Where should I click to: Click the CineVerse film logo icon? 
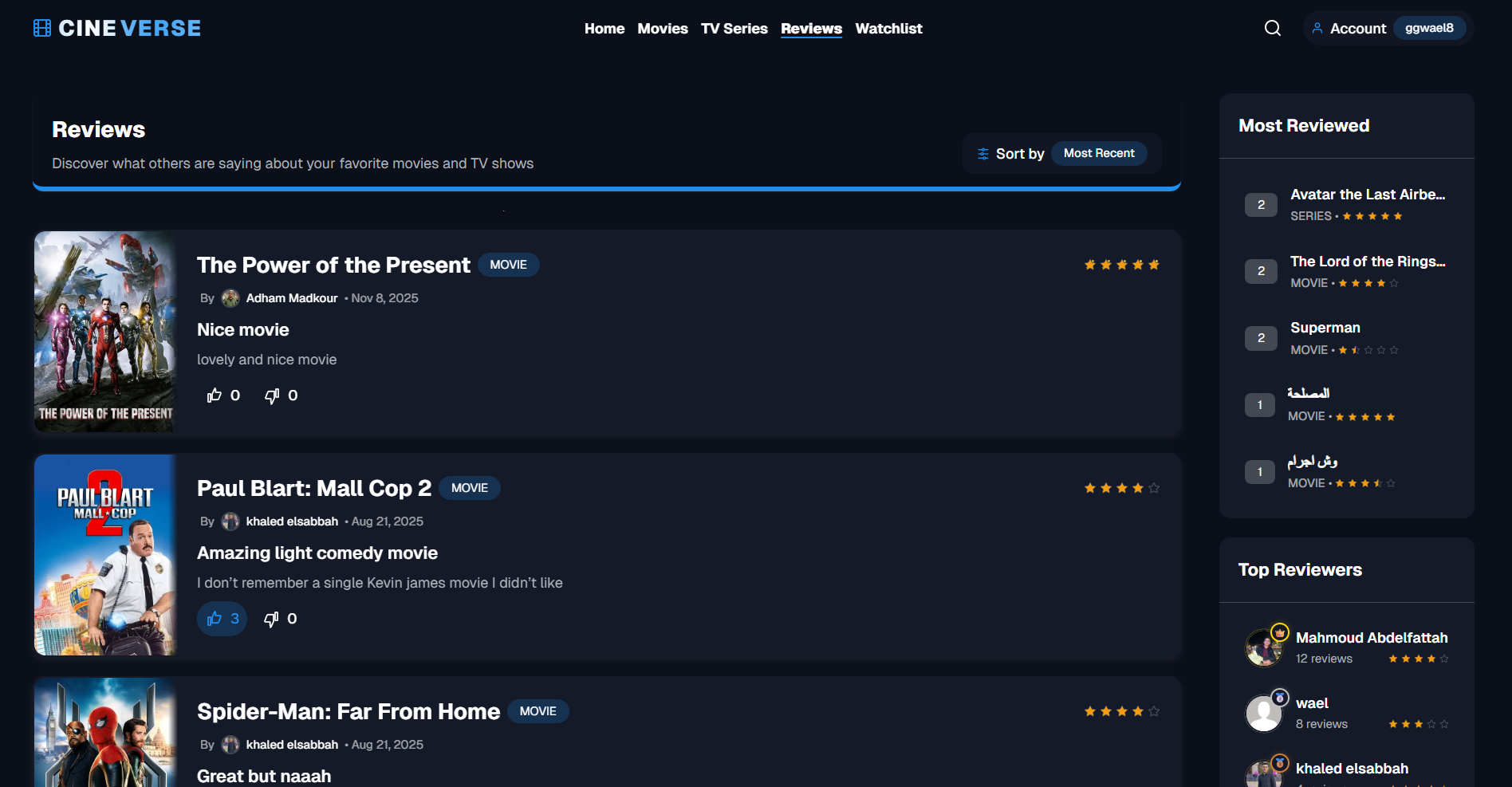(x=43, y=27)
